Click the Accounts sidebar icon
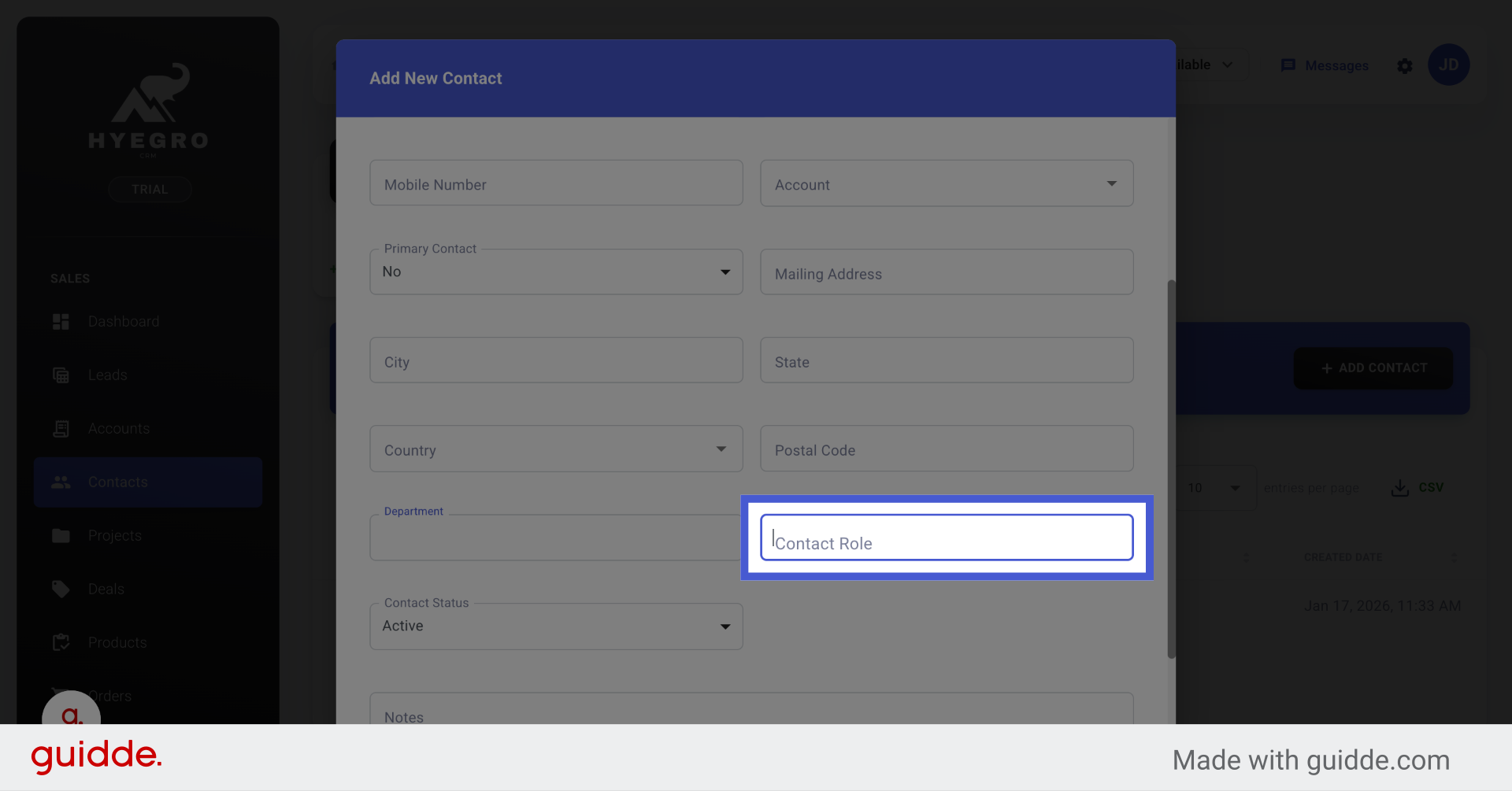The height and width of the screenshot is (791, 1512). pos(61,428)
